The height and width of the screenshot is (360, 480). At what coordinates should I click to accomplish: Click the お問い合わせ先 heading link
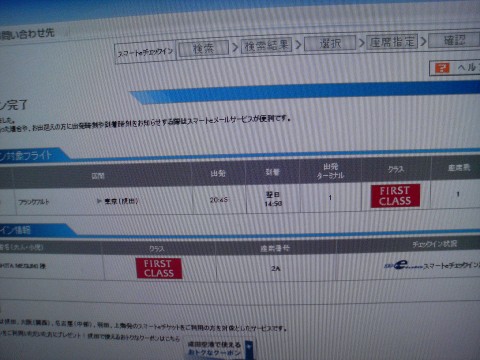27,34
